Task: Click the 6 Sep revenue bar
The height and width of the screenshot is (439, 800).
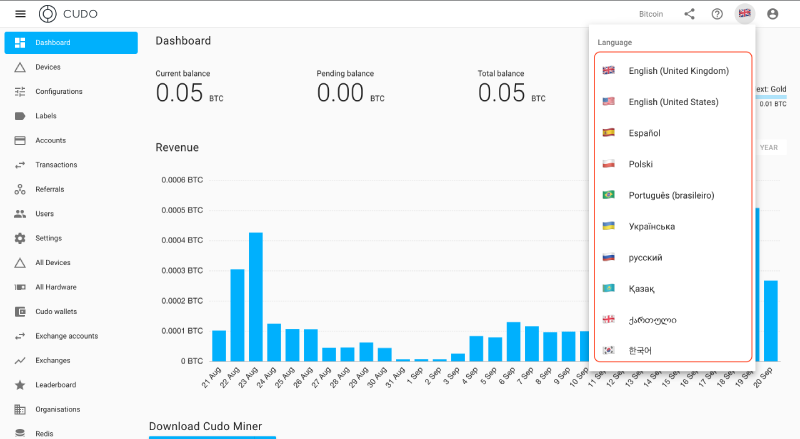Action: pos(513,342)
